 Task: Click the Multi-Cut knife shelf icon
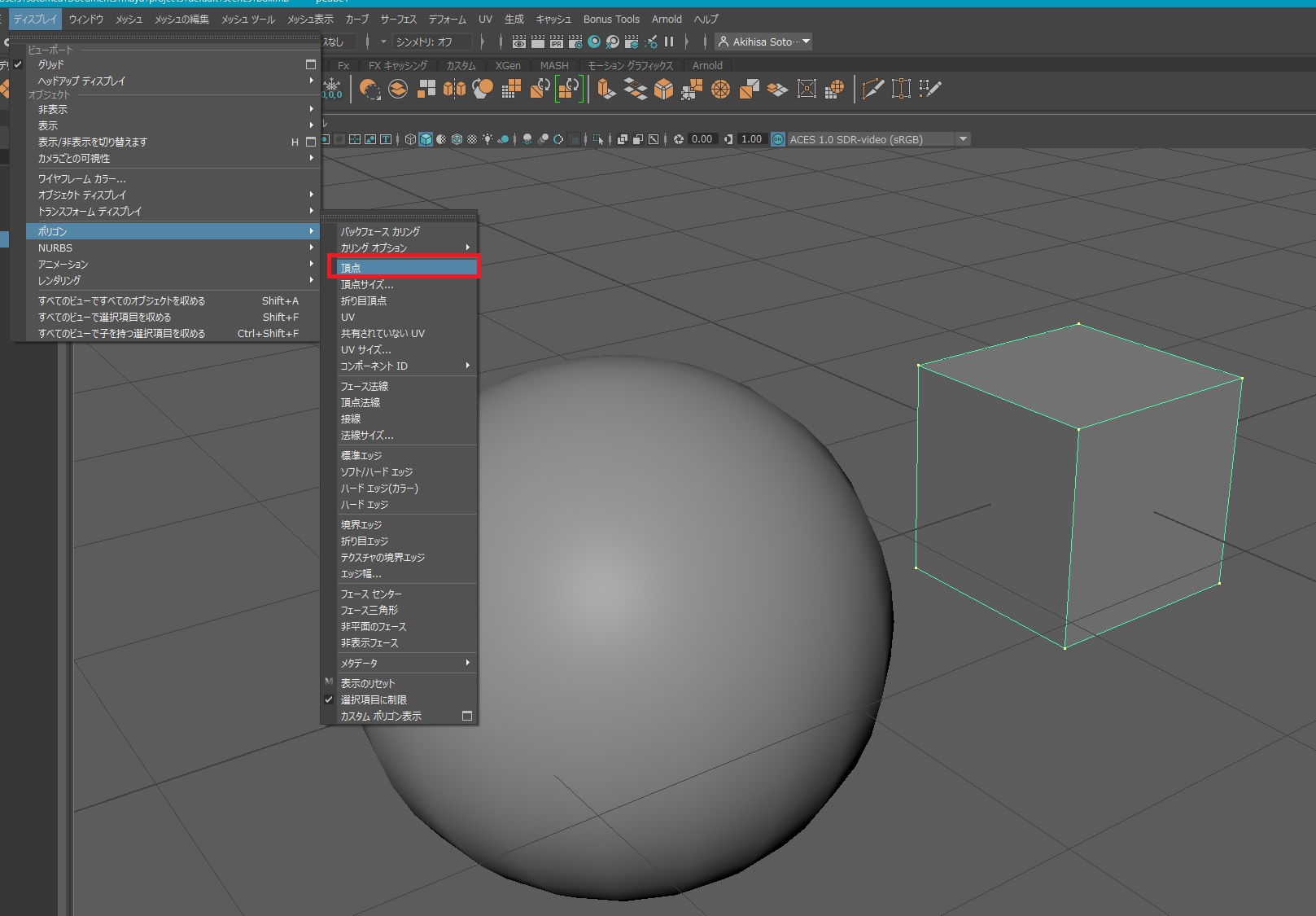[x=872, y=89]
